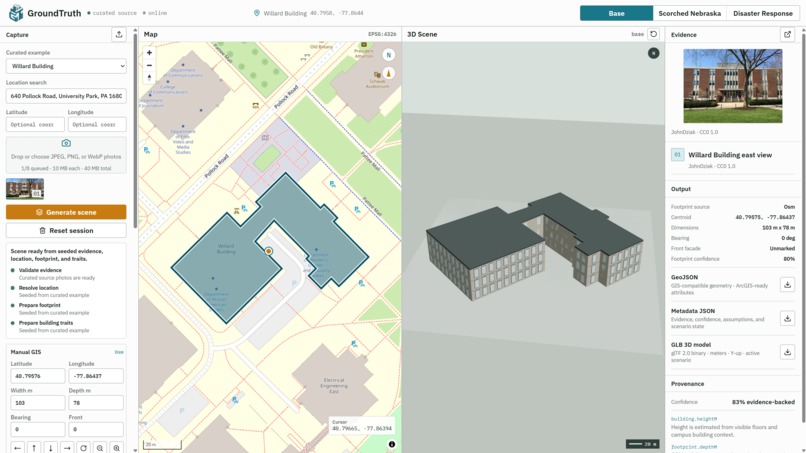The height and width of the screenshot is (453, 806).
Task: Click the footprint.depthM provenance link
Action: [x=693, y=447]
